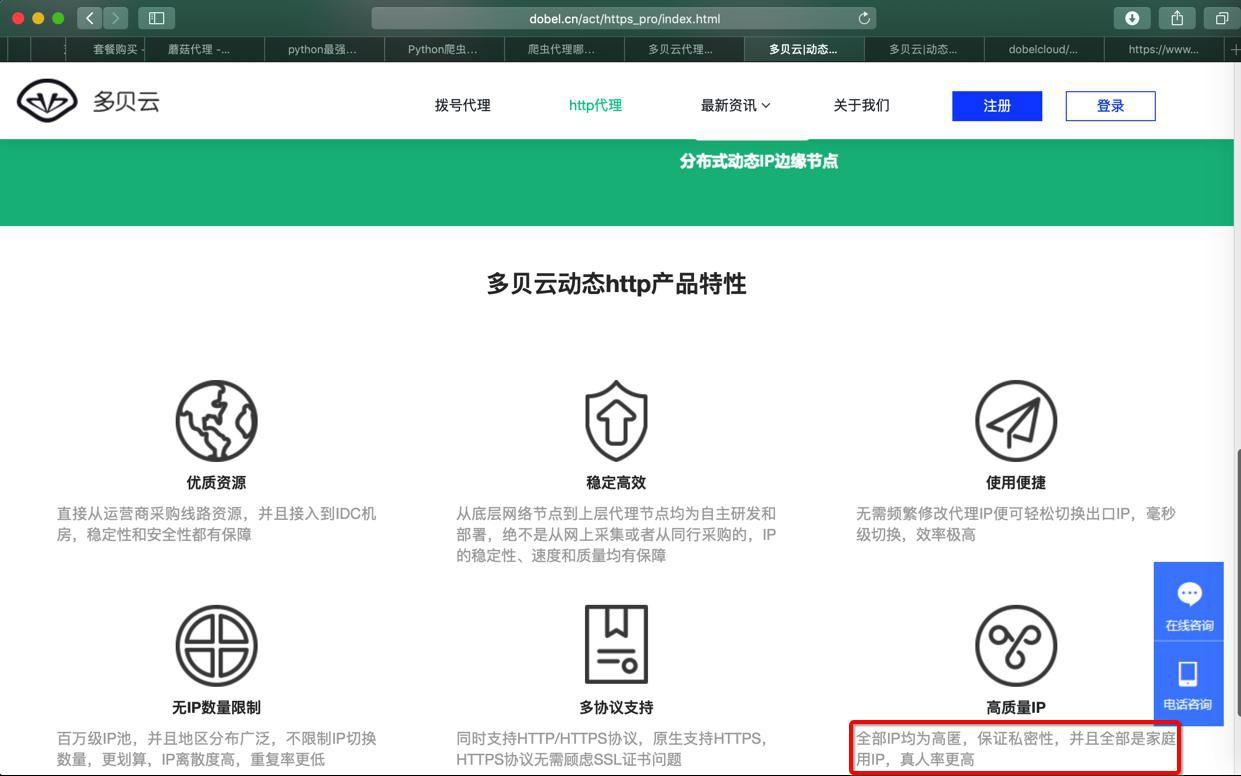
Task: Click the 稳定高效 title
Action: click(616, 482)
